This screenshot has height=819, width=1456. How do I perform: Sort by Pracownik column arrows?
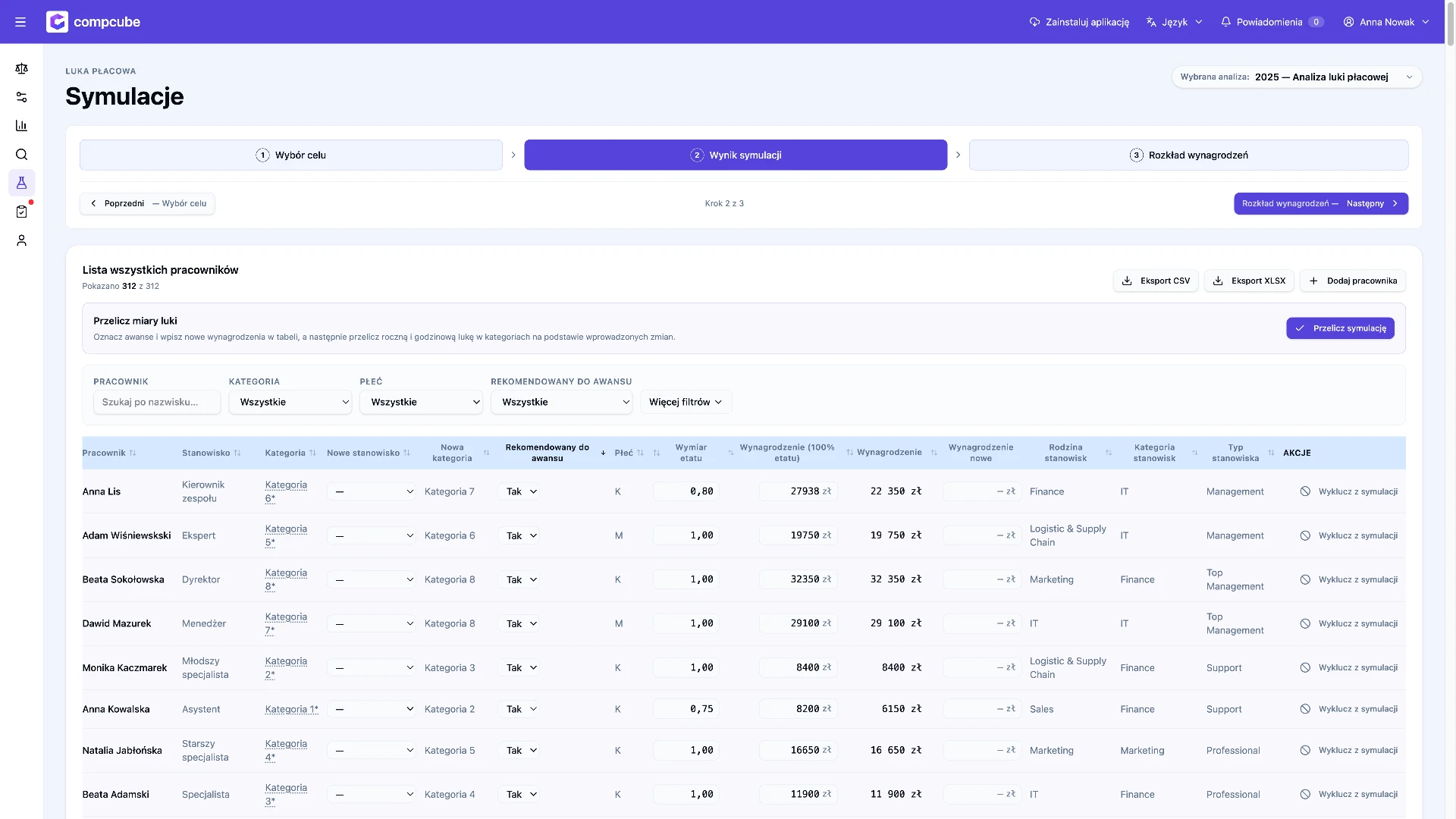(133, 453)
